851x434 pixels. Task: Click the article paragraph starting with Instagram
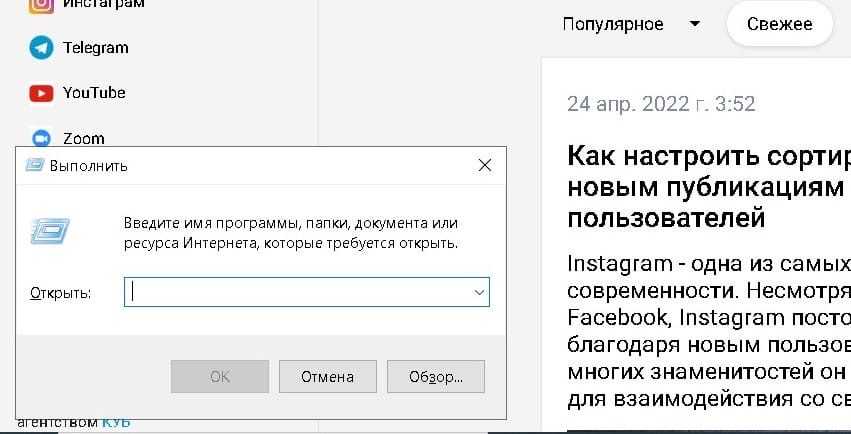709,332
